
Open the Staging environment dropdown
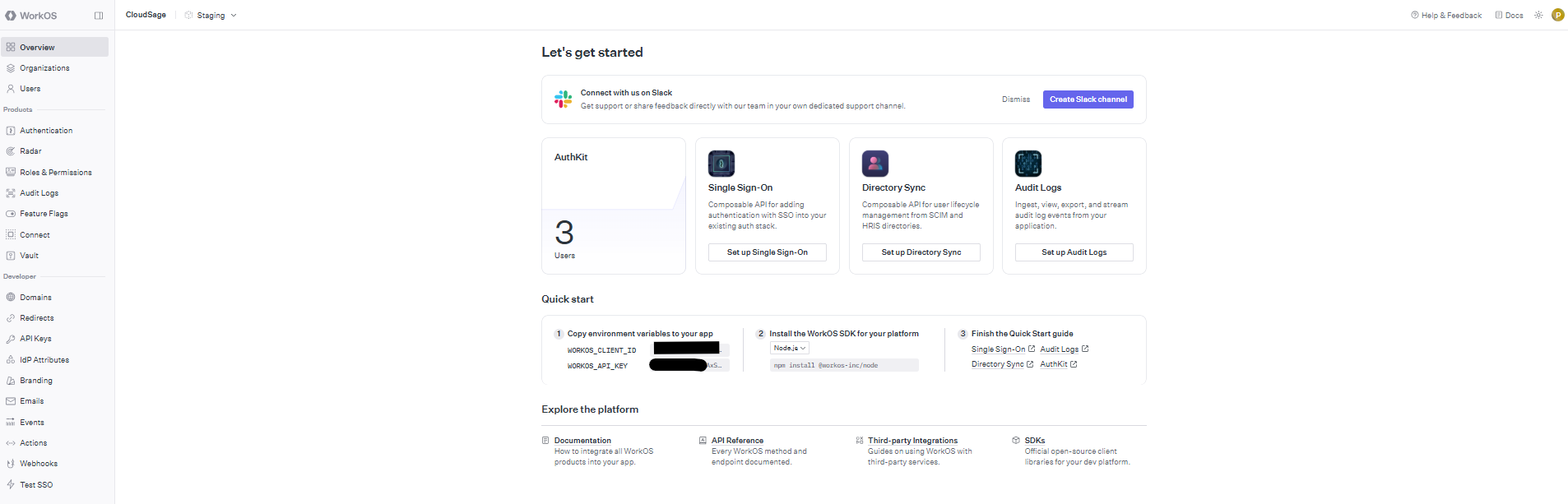(211, 16)
